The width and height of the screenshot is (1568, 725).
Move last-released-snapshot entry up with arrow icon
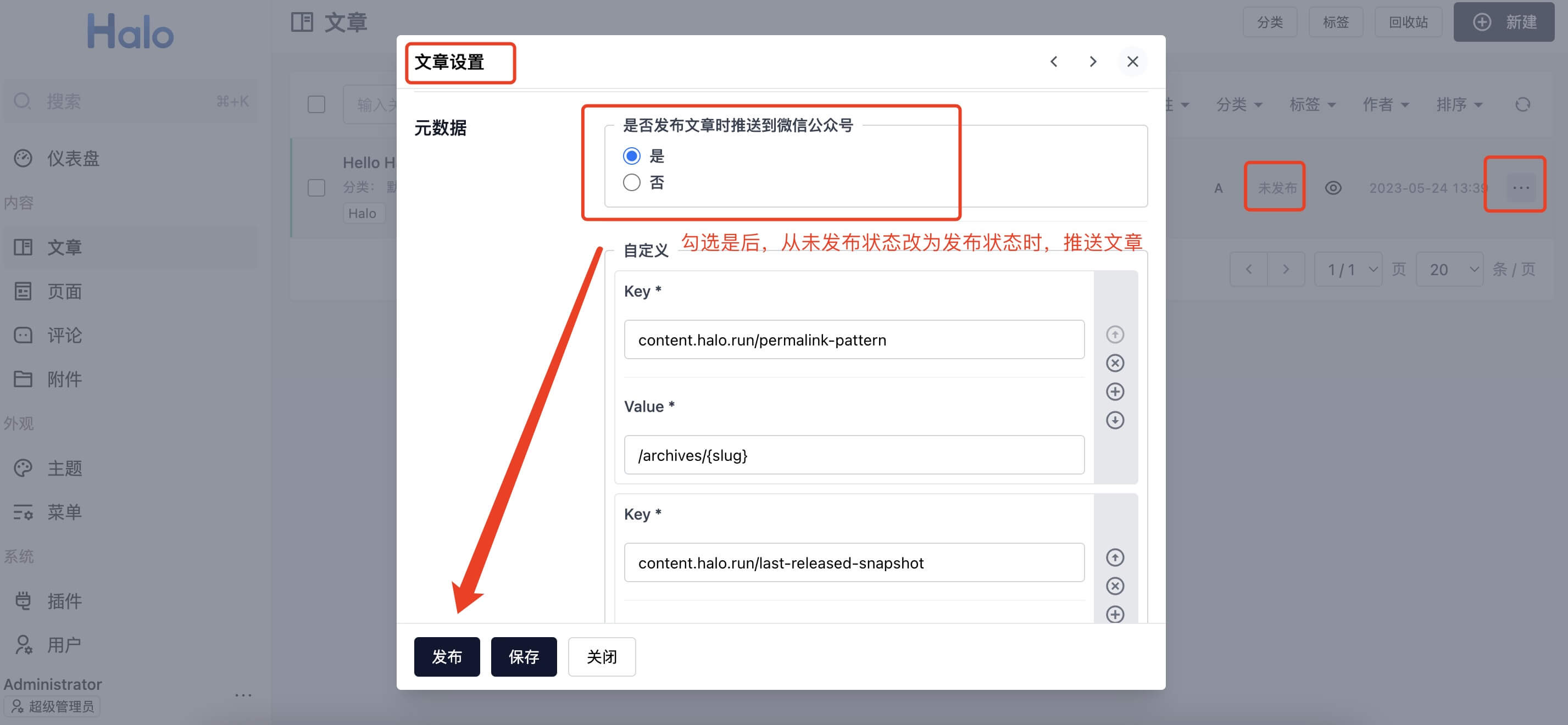pyautogui.click(x=1115, y=557)
